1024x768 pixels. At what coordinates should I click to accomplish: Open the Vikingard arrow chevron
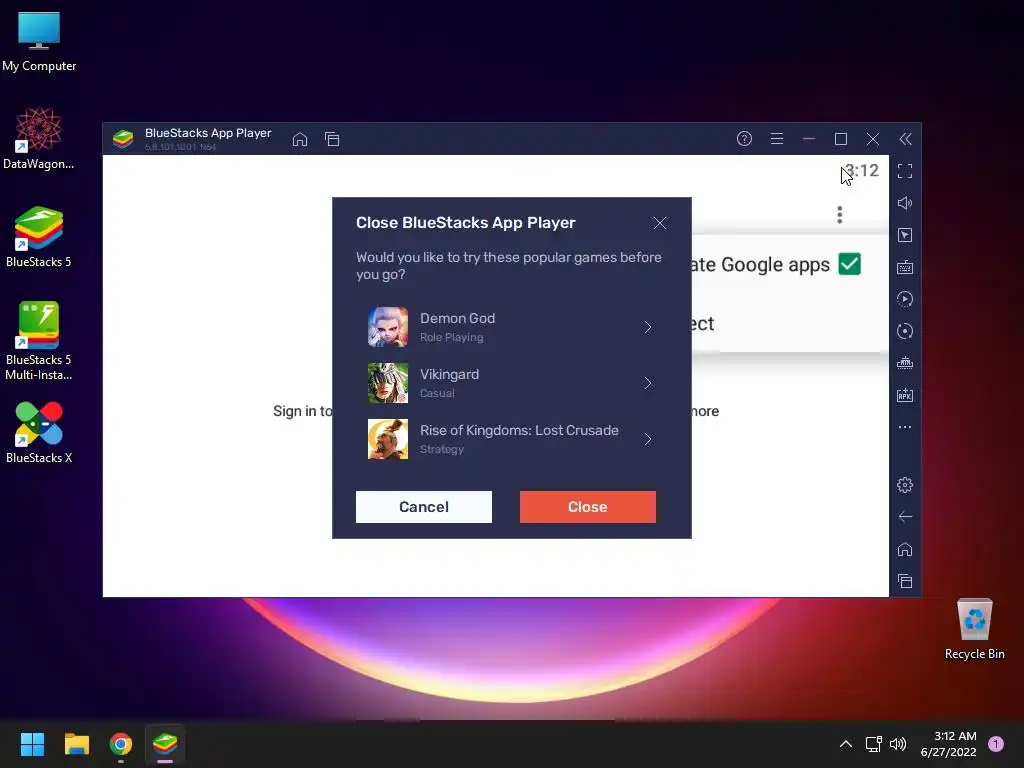pyautogui.click(x=648, y=383)
